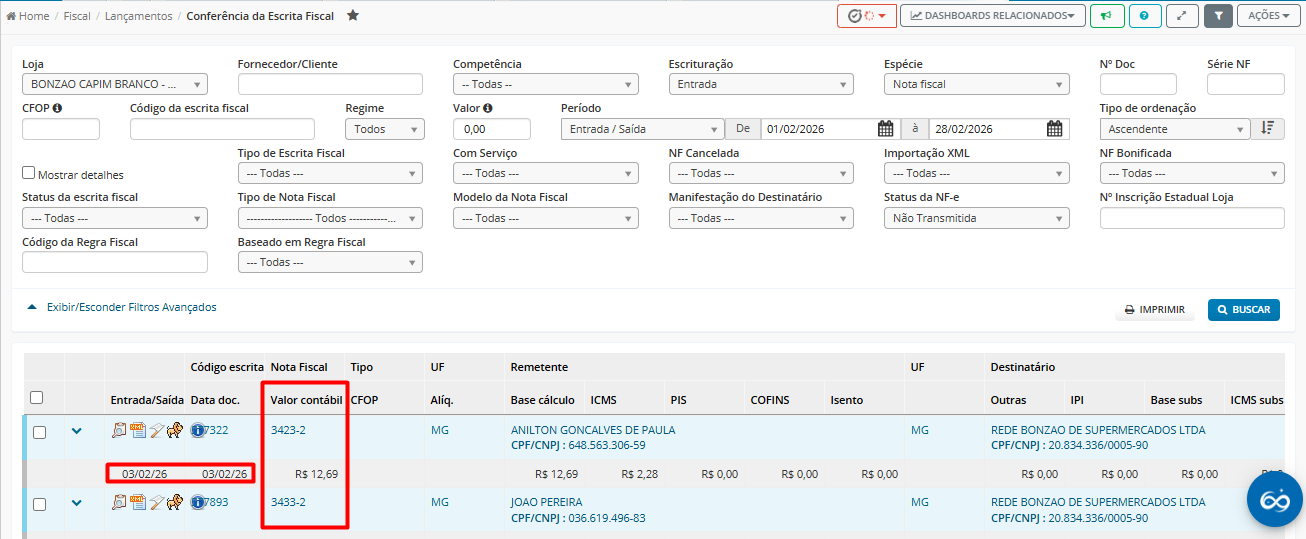Click the lion icon in Joao Pereira row
This screenshot has height=539, width=1306.
tap(175, 502)
